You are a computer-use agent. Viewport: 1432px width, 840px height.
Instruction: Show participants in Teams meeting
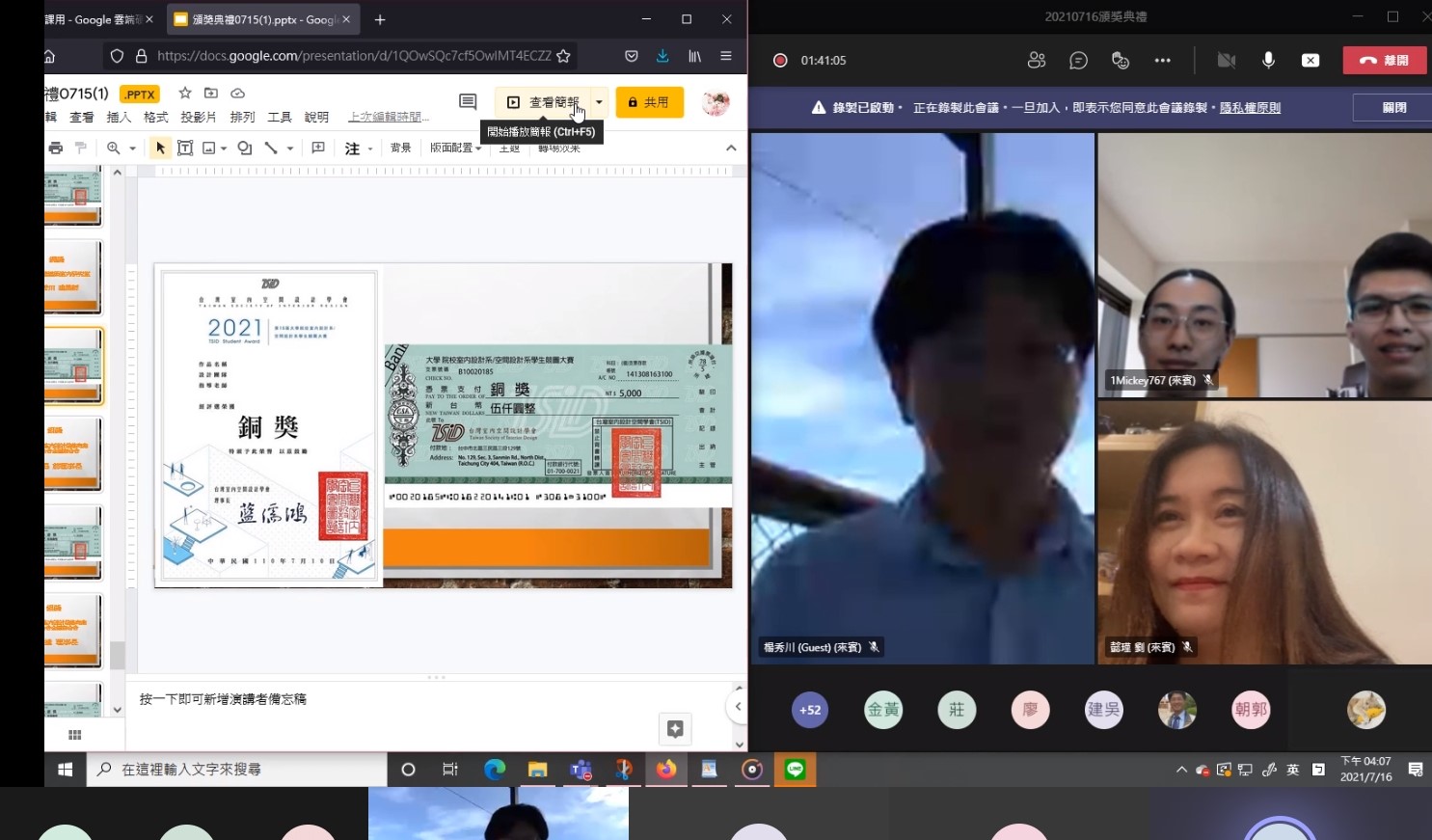(1037, 60)
